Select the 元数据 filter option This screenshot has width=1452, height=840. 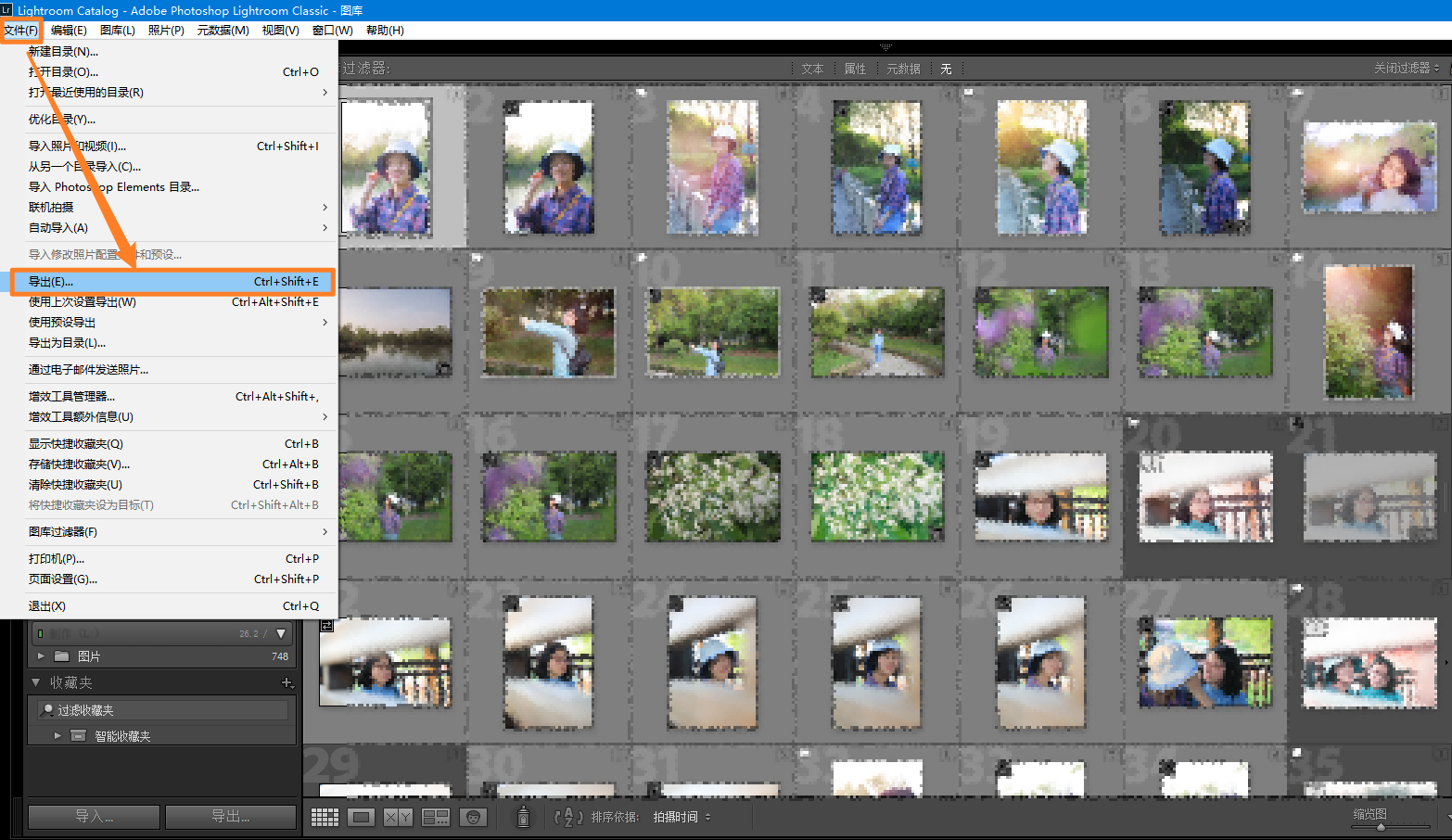903,69
